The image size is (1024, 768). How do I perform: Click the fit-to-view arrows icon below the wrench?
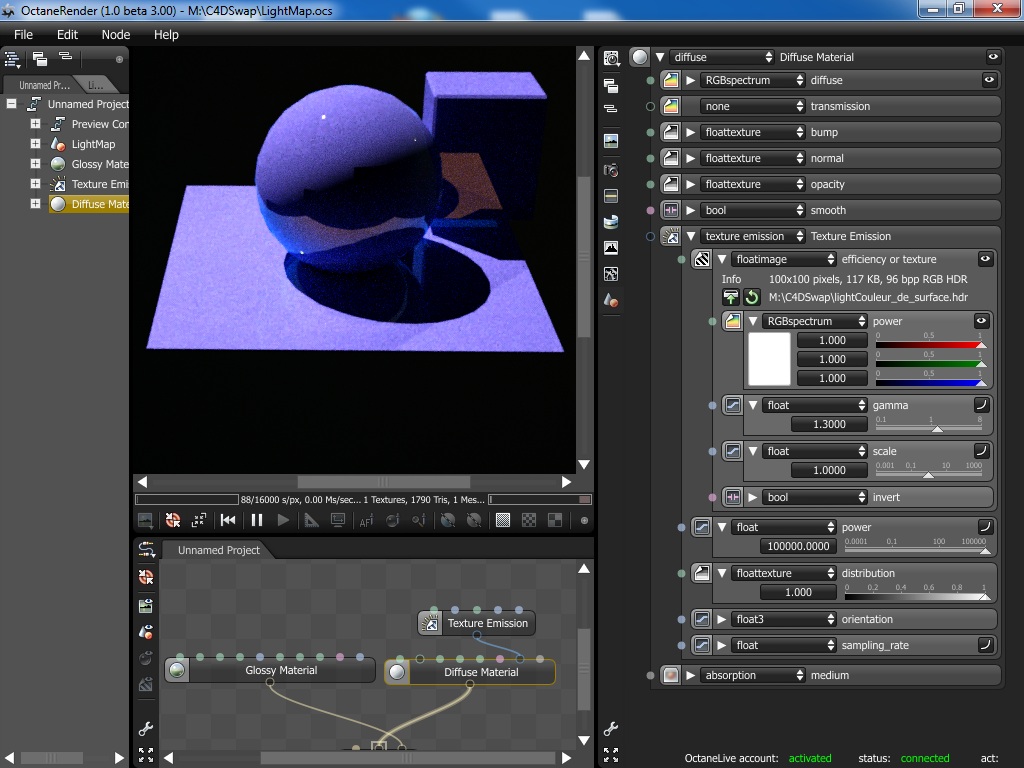[x=146, y=755]
